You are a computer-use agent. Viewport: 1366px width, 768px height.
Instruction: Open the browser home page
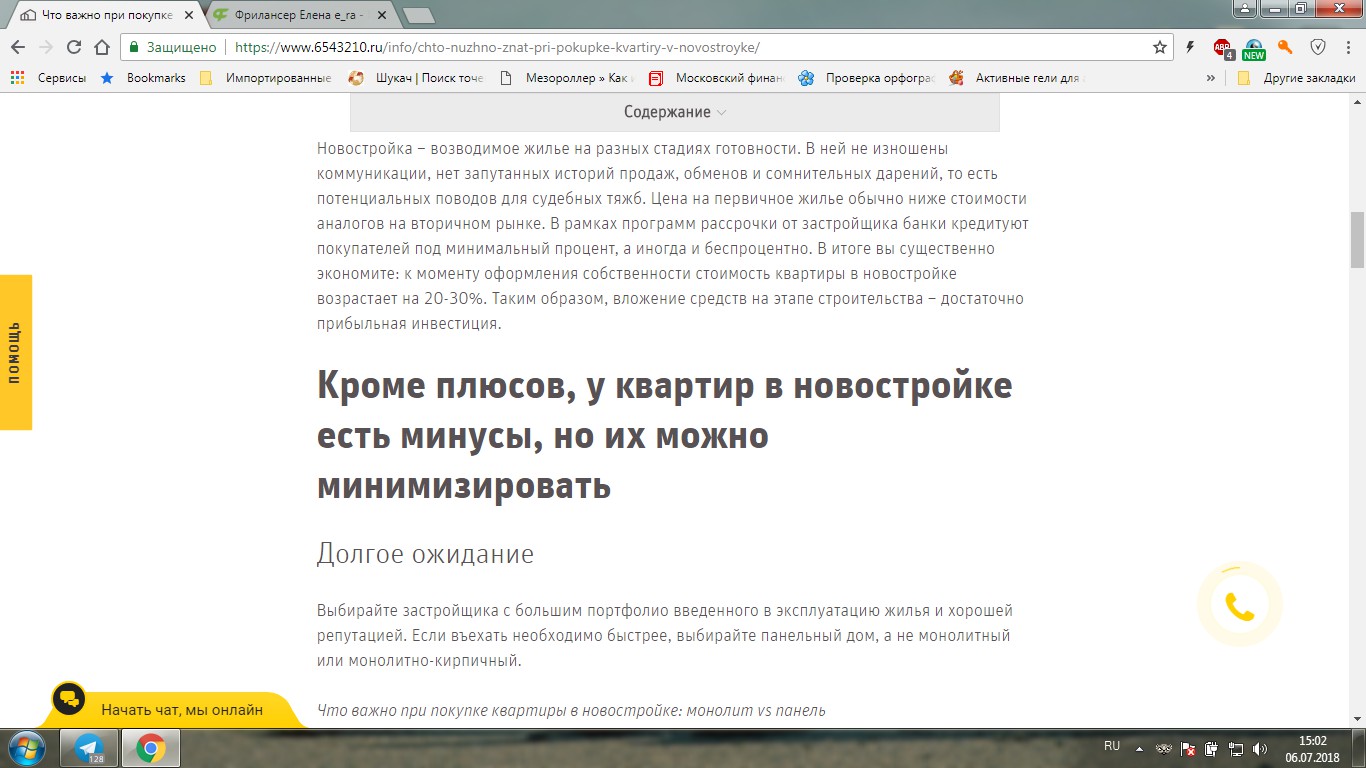(x=101, y=47)
